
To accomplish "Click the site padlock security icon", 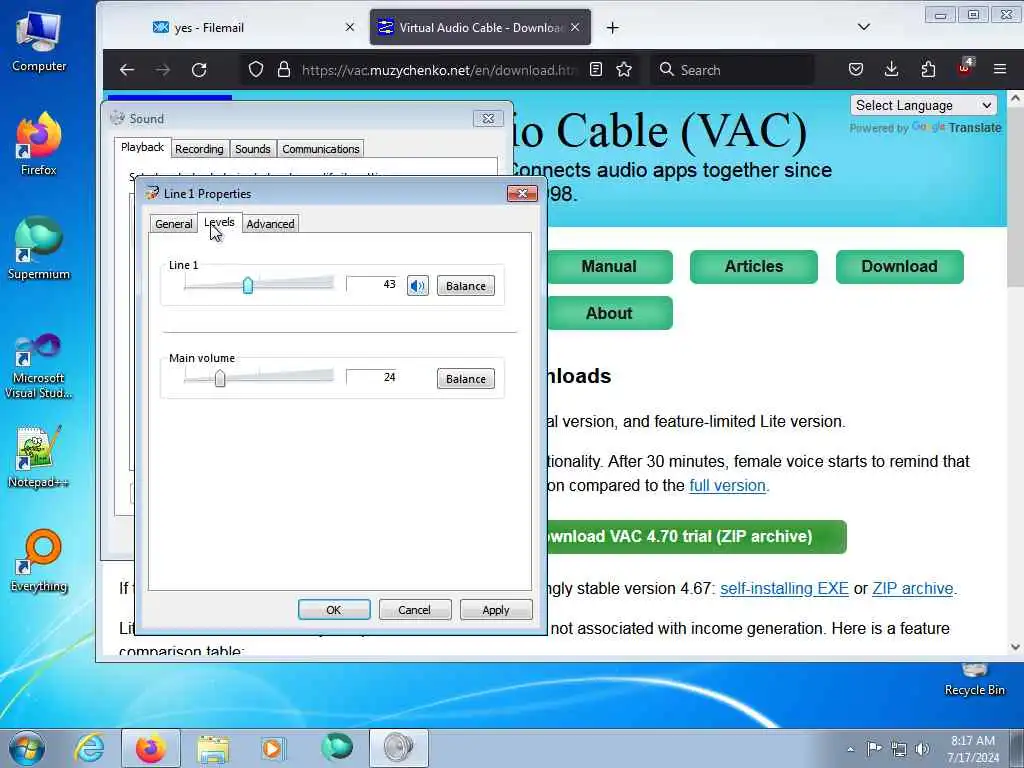I will click(x=283, y=69).
